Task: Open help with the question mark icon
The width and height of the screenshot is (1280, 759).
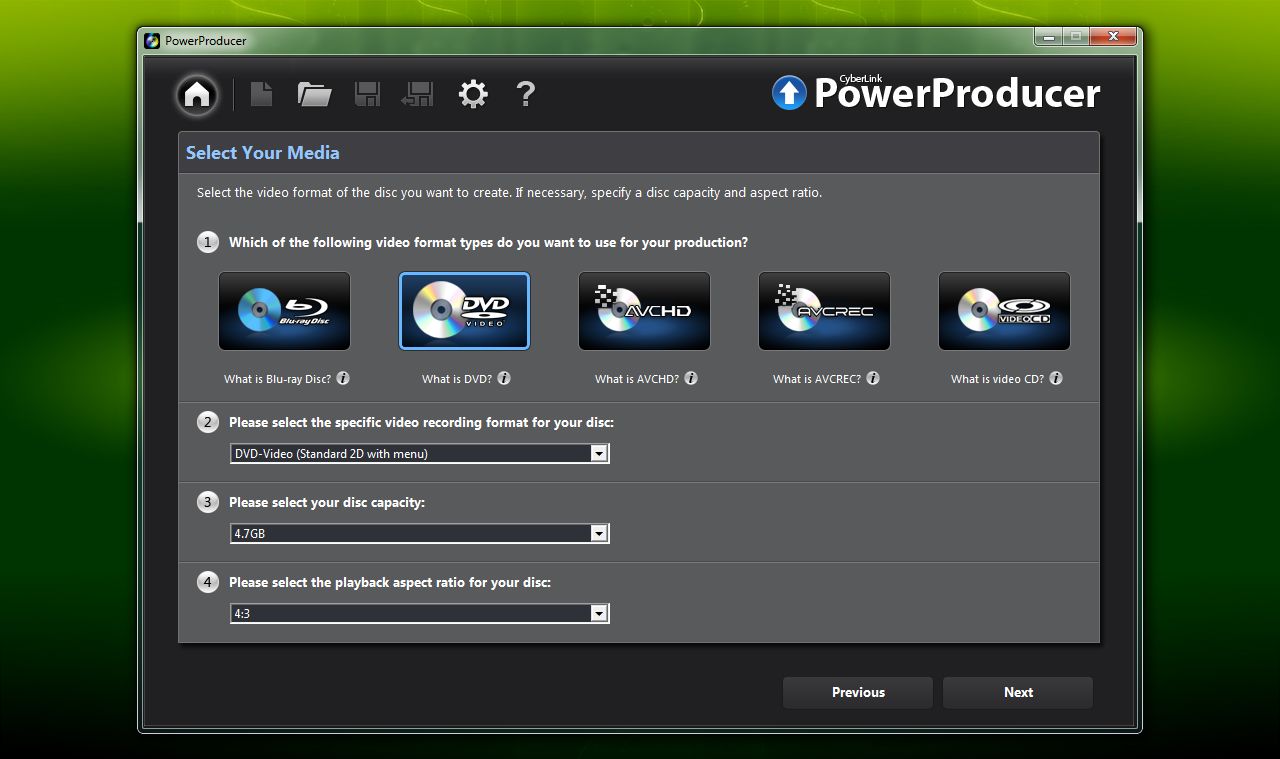Action: coord(525,94)
